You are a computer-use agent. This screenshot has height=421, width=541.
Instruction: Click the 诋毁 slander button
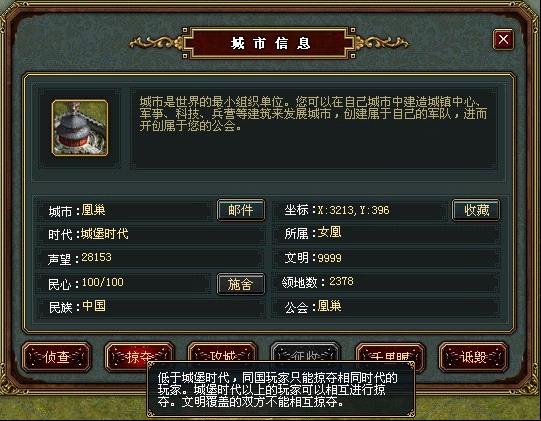pyautogui.click(x=473, y=357)
